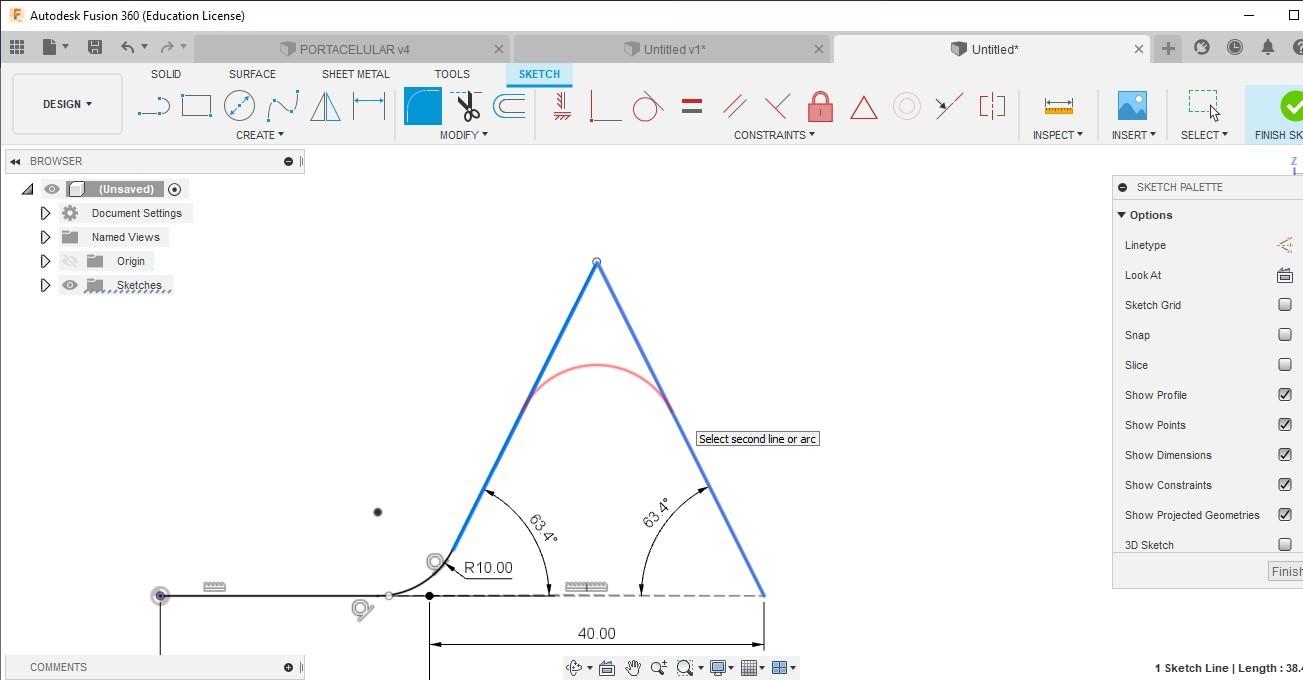
Task: Apply Horizontal/Vertical constraint
Action: tap(562, 106)
